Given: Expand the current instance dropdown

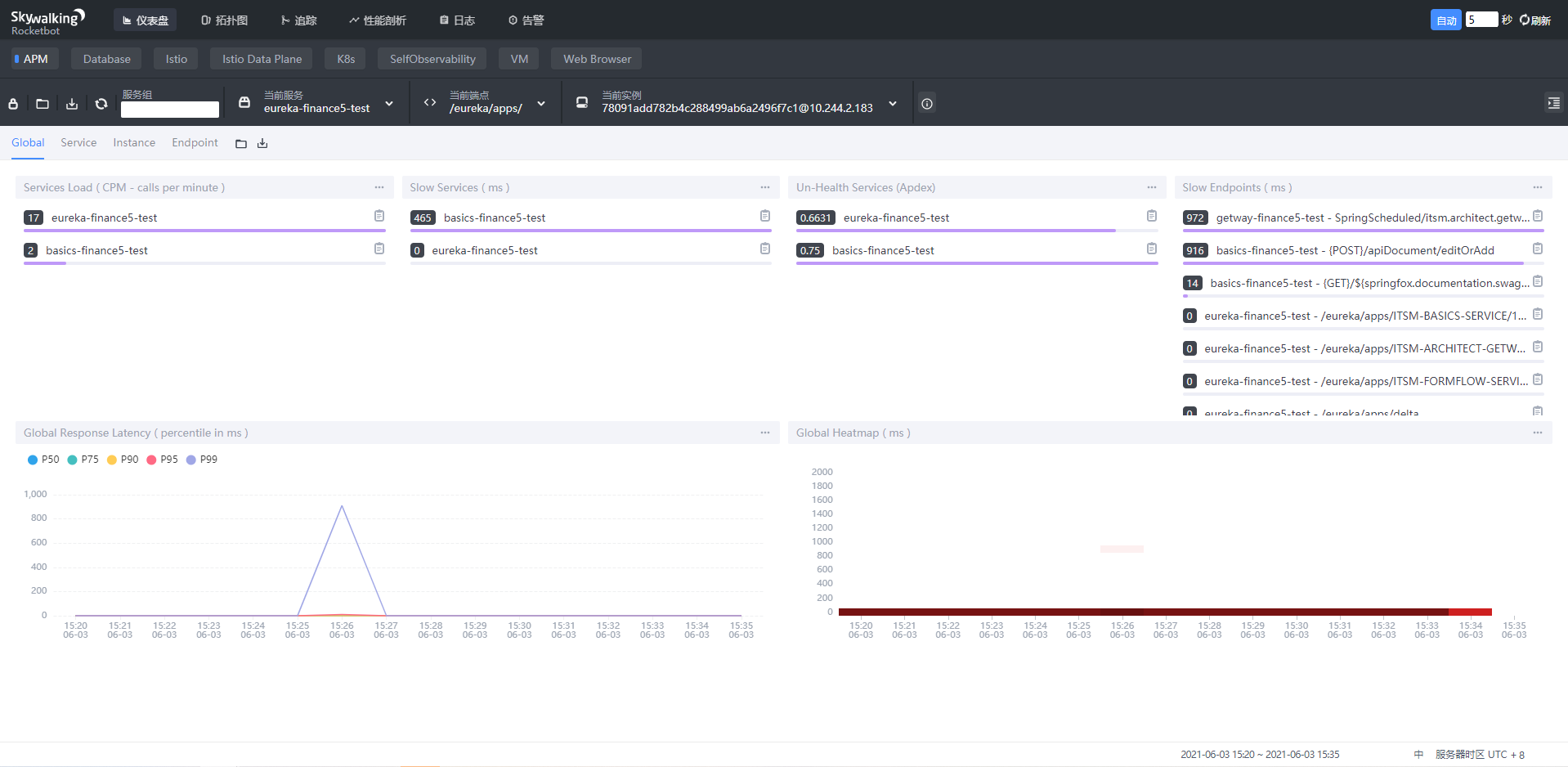Looking at the screenshot, I should 893,104.
